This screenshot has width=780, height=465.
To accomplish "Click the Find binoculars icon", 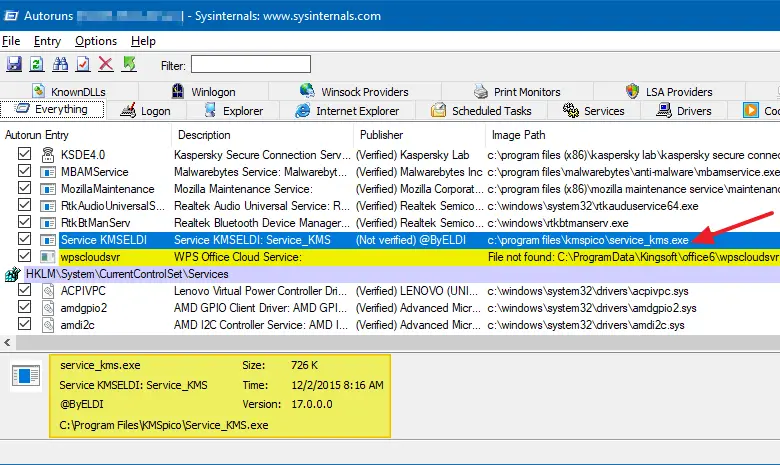I will [x=60, y=64].
